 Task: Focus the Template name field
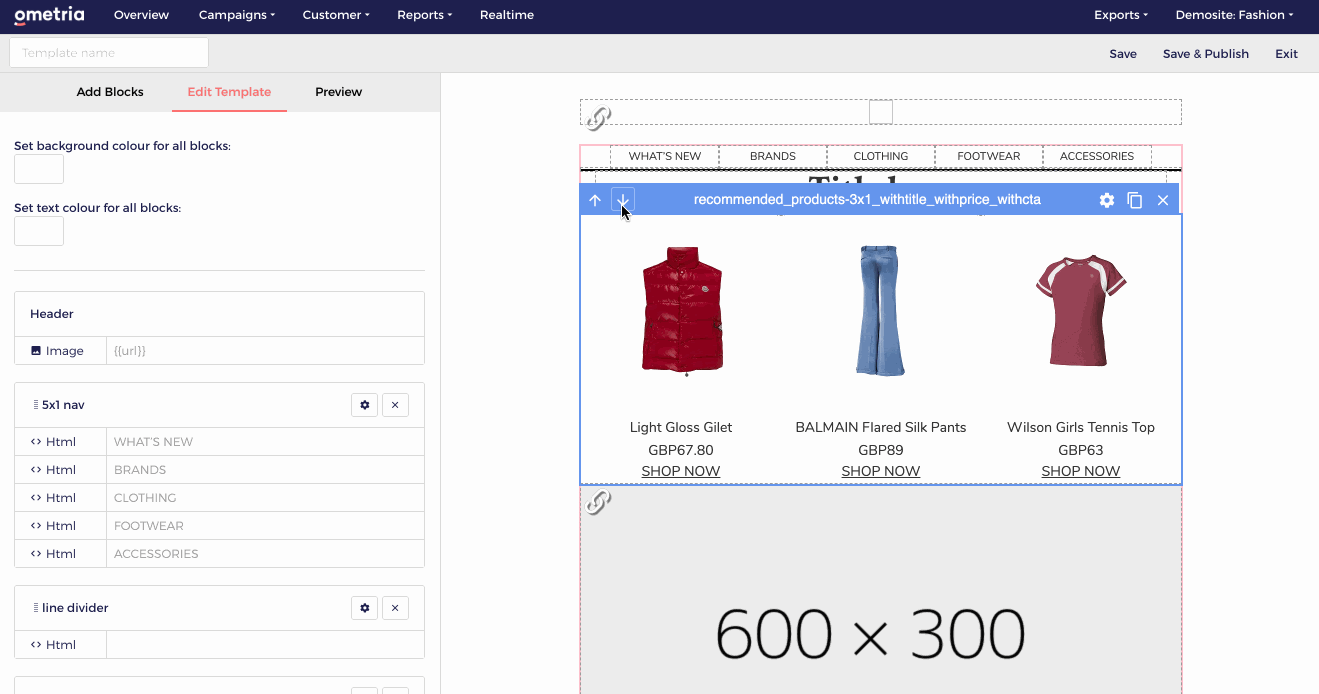point(109,53)
